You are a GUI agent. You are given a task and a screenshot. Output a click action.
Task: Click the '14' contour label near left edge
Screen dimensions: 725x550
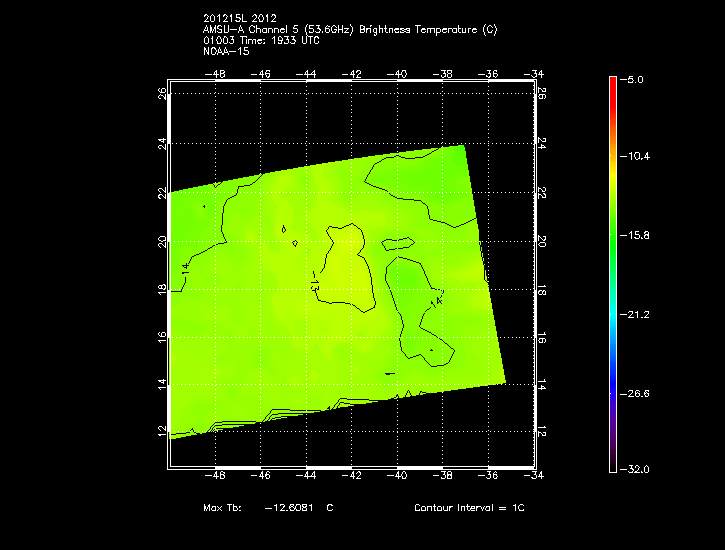point(187,268)
